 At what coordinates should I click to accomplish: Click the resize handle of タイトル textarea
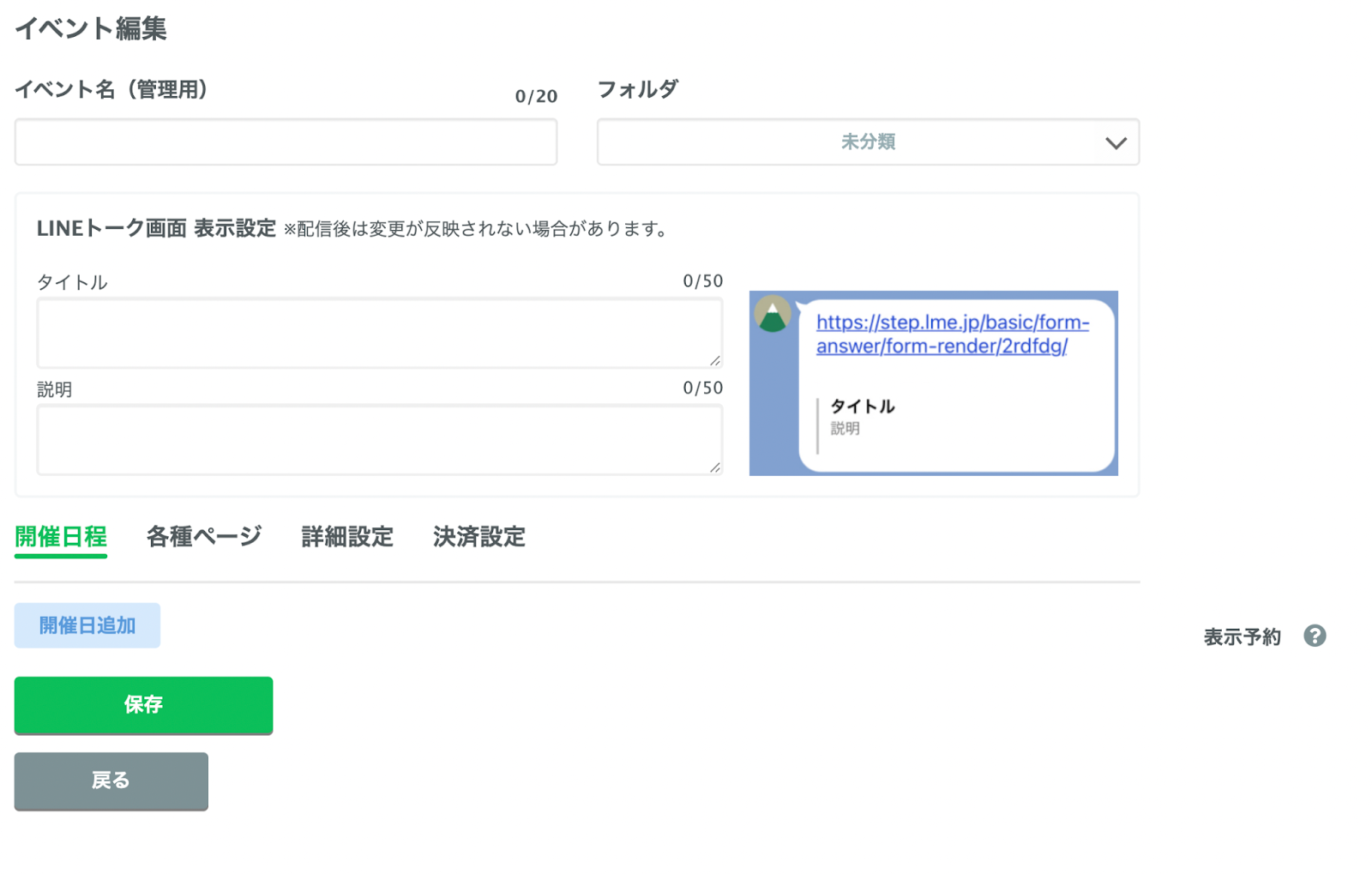(714, 360)
